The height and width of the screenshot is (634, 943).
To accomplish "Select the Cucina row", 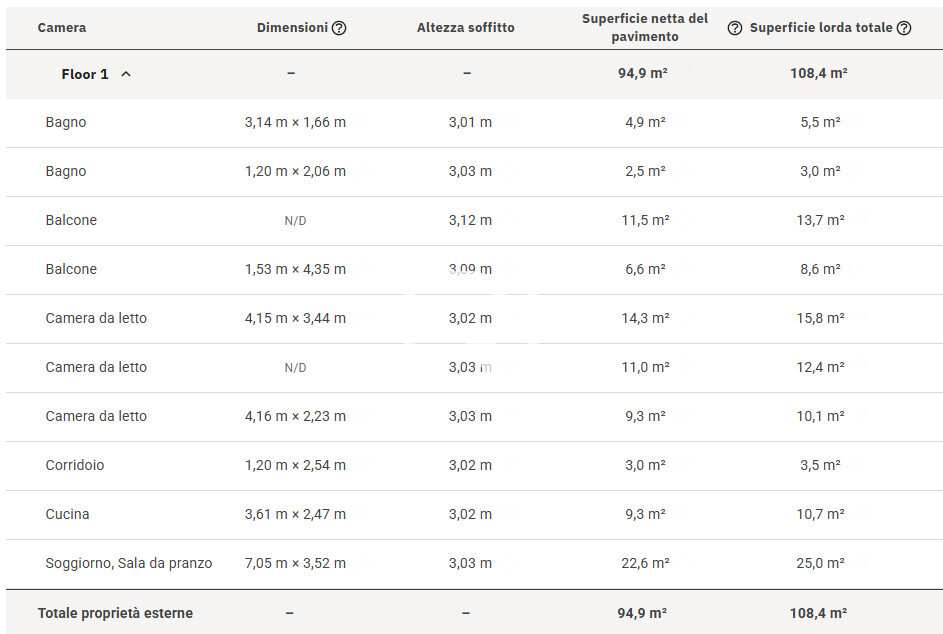I will pos(67,514).
